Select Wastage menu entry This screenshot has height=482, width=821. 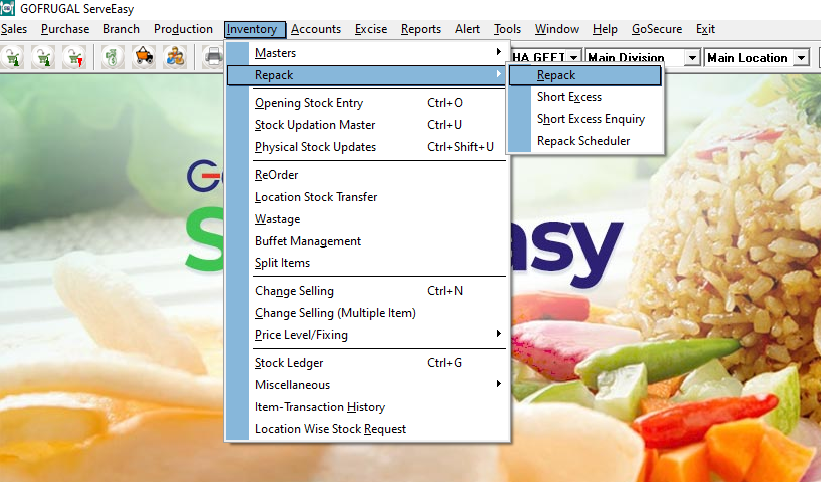click(x=368, y=219)
